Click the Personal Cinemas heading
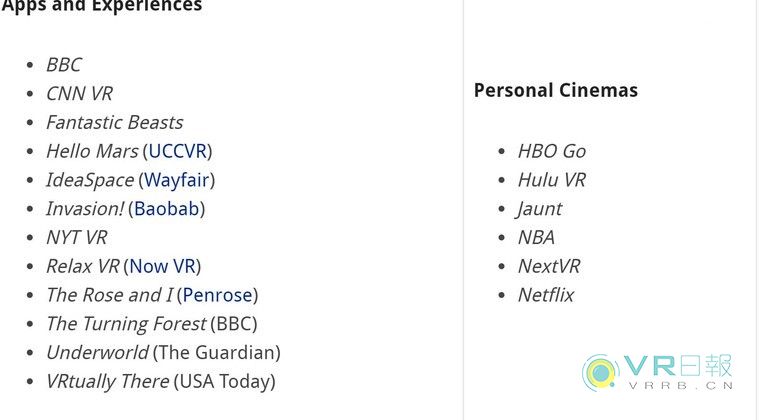 555,90
